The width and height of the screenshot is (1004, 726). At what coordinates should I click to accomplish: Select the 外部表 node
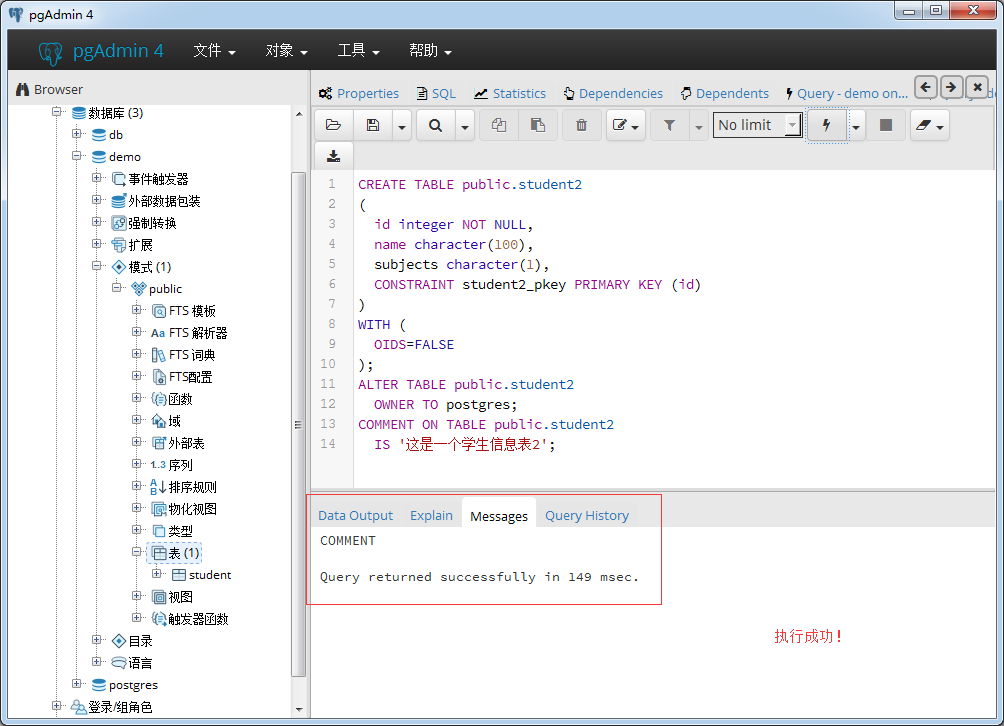pos(178,443)
